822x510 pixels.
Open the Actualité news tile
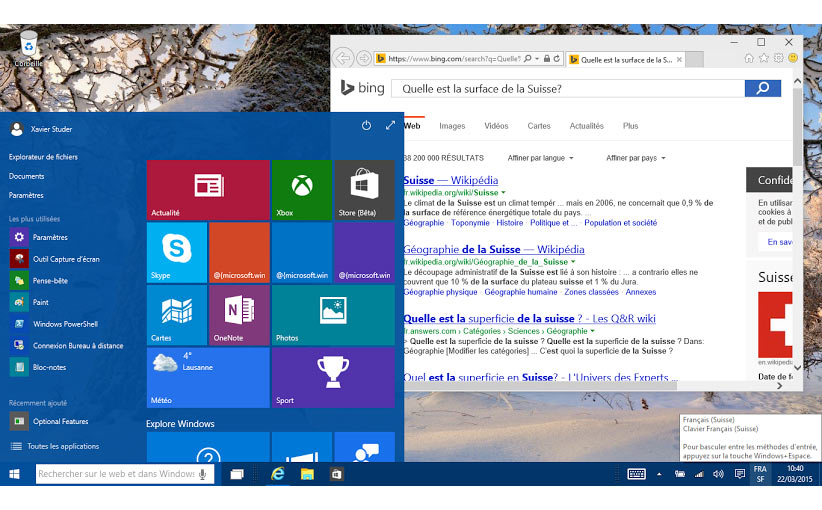[208, 190]
